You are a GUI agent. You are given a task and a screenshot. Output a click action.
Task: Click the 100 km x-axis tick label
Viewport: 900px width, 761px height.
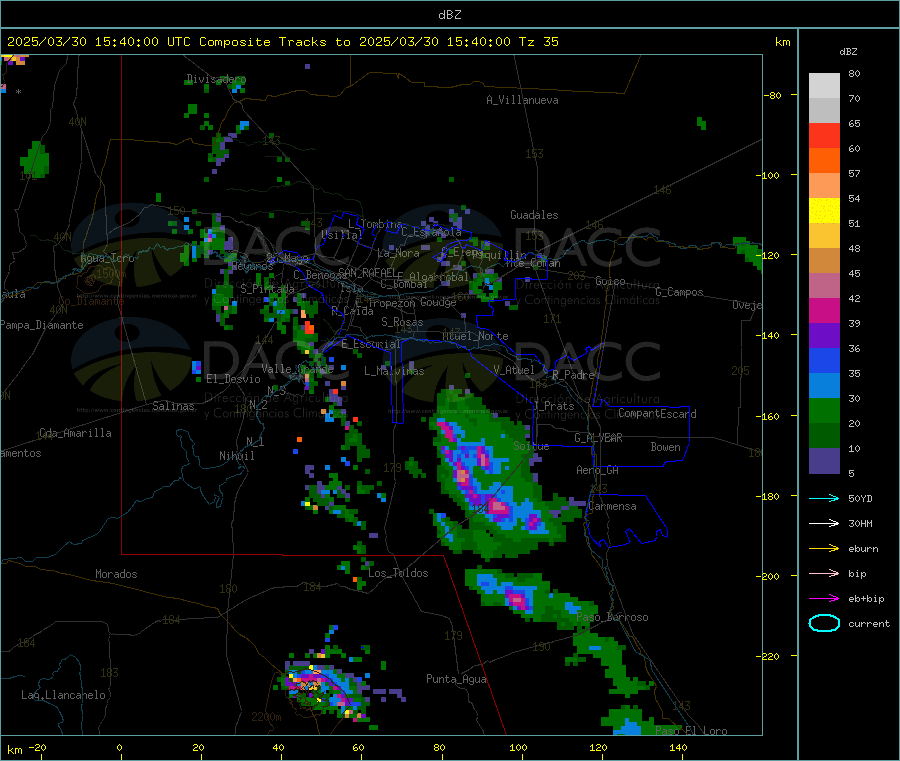pyautogui.click(x=518, y=747)
